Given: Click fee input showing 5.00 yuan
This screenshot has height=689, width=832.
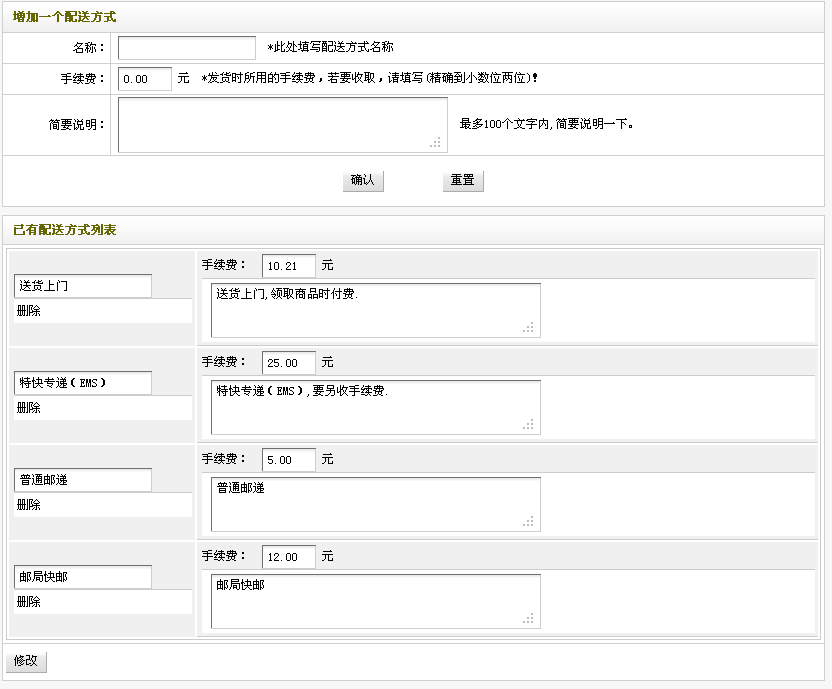Looking at the screenshot, I should coord(288,459).
